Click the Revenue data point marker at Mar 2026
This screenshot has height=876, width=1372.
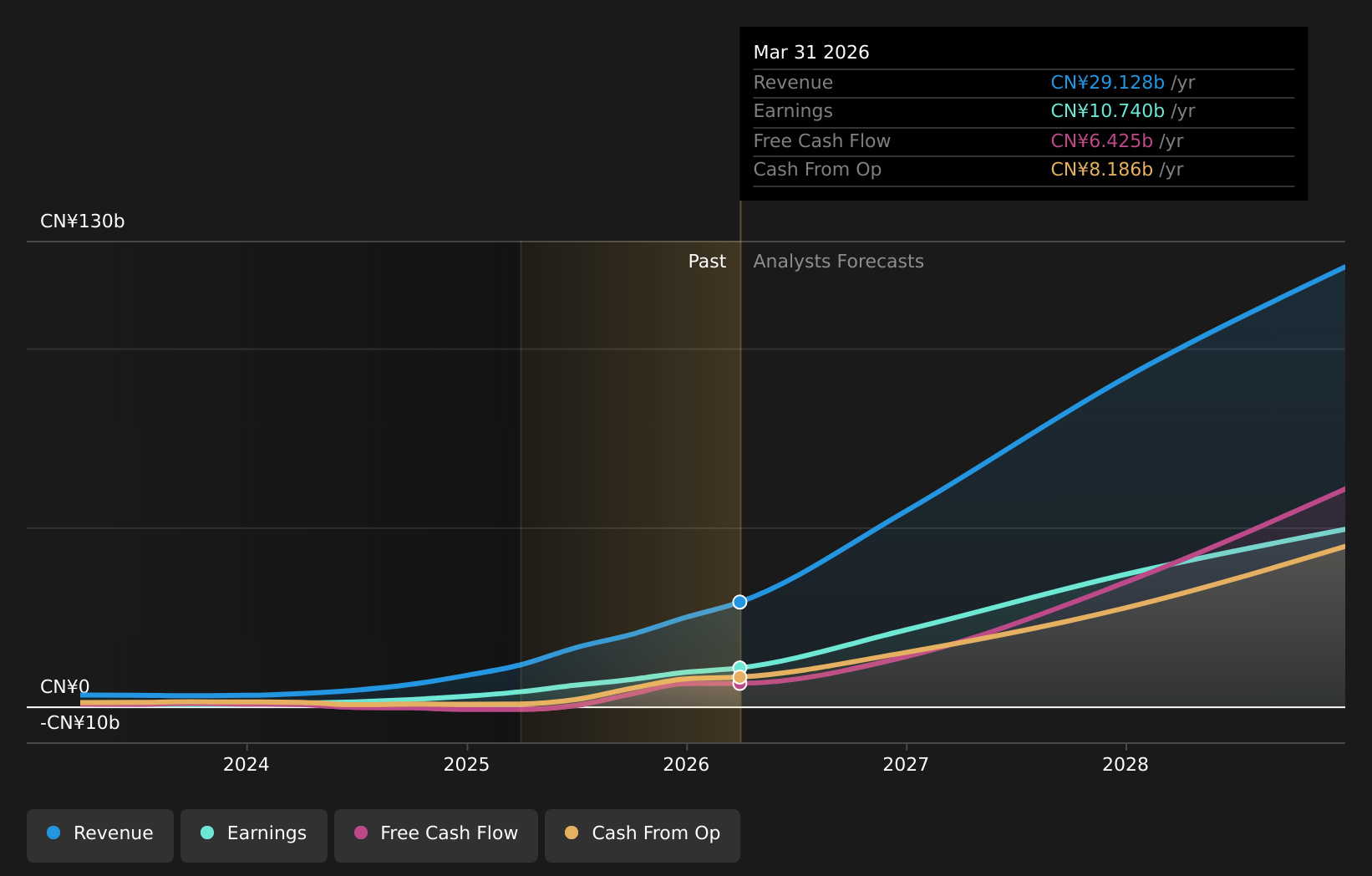(x=739, y=602)
